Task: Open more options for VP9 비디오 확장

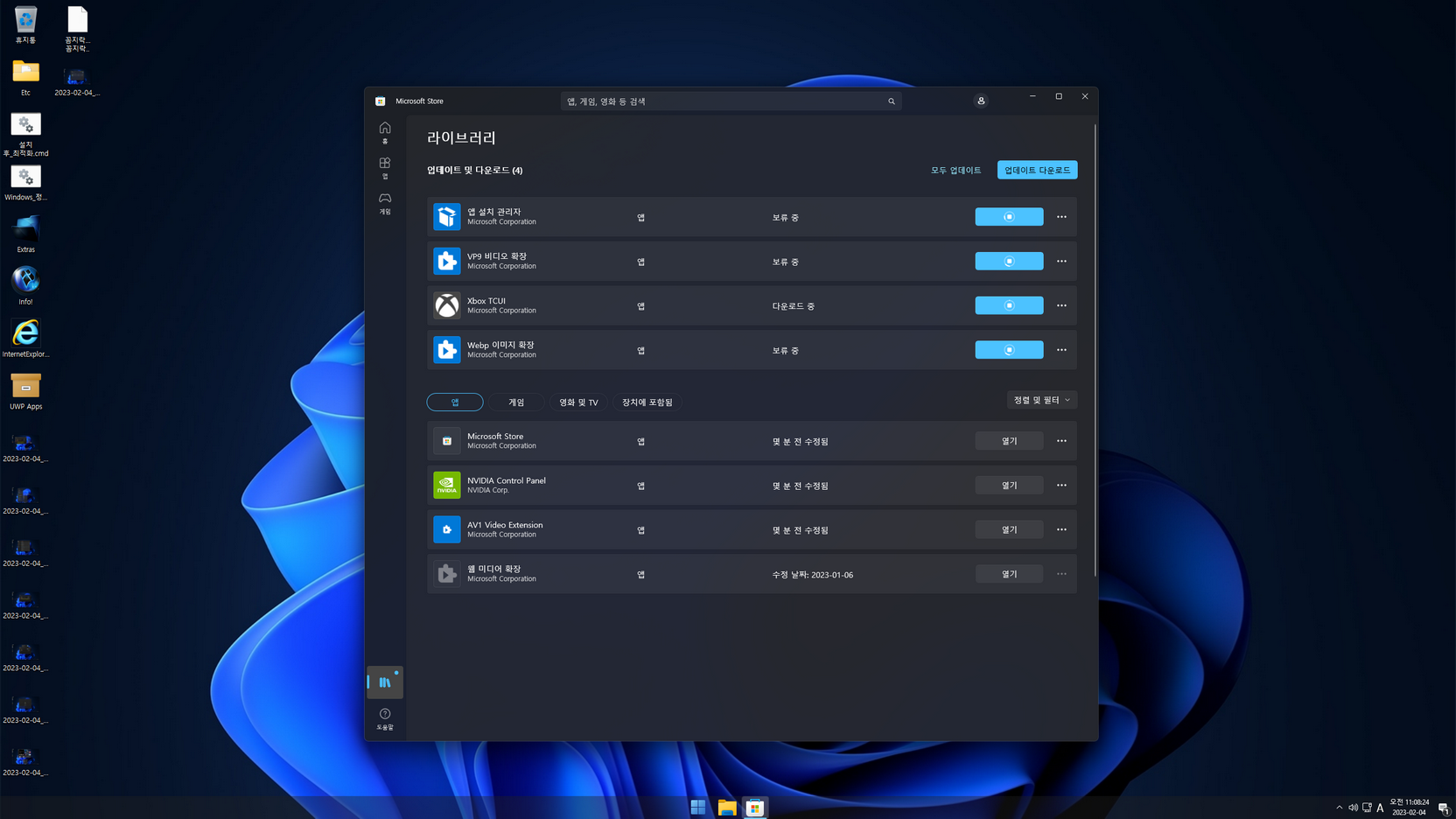Action: click(x=1061, y=261)
